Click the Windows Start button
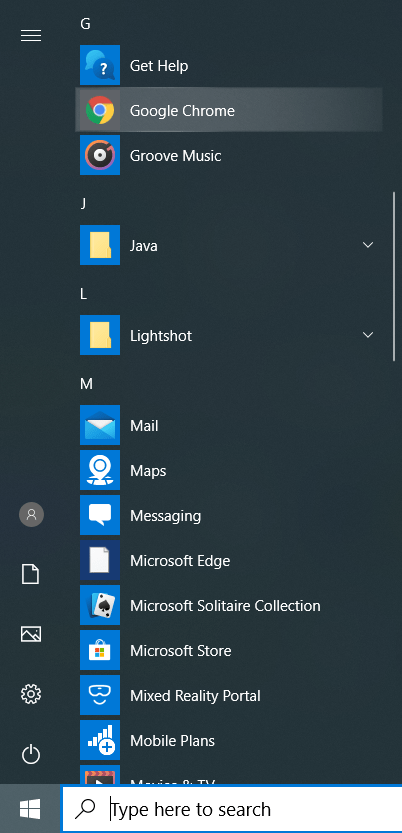The width and height of the screenshot is (402, 833). pos(30,809)
